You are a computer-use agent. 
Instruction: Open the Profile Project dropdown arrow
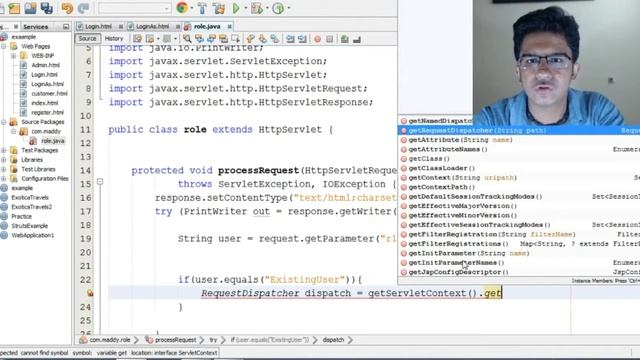pos(288,8)
